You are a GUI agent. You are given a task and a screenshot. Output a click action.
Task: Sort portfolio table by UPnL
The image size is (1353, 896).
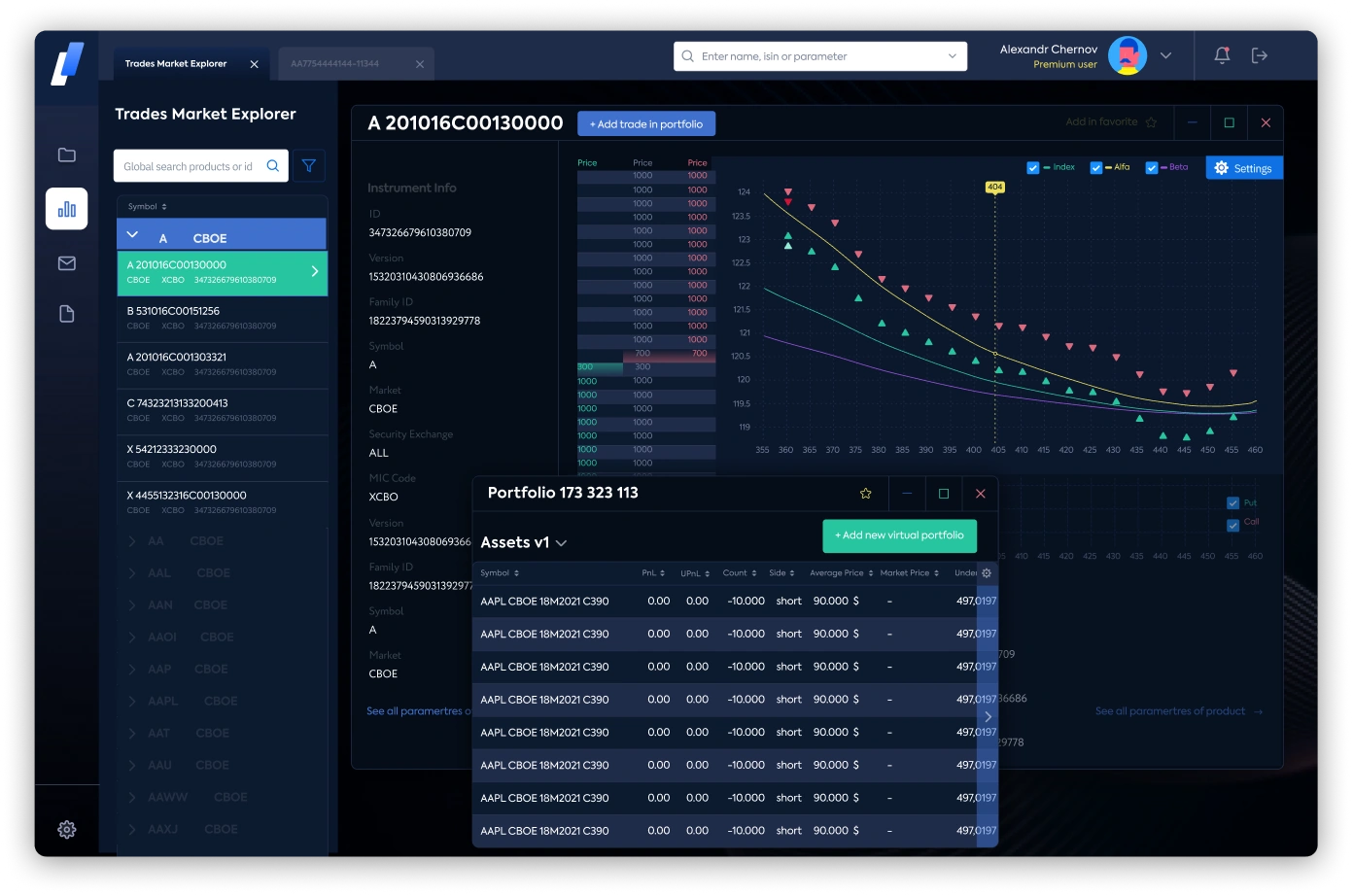click(695, 573)
